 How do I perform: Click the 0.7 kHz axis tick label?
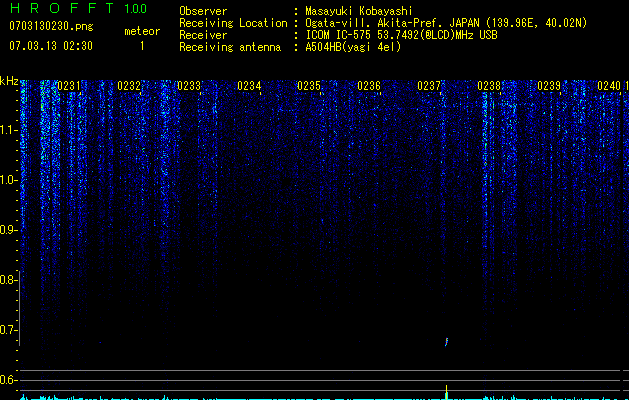pyautogui.click(x=8, y=330)
